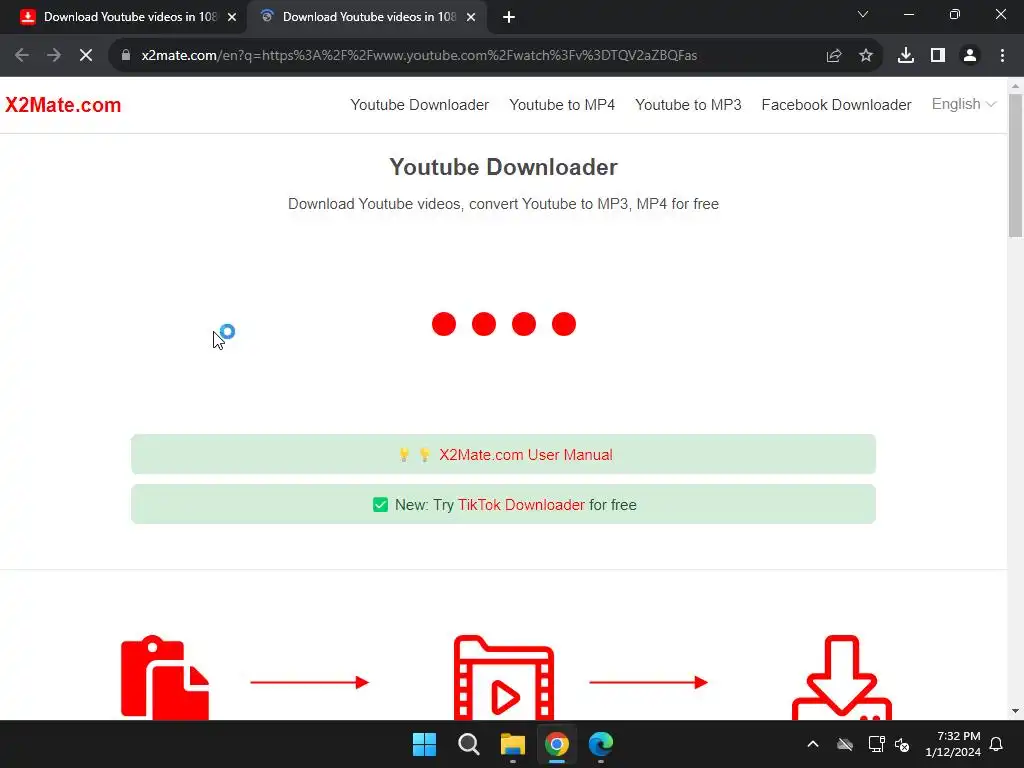This screenshot has height=768, width=1024.
Task: Open Google Chrome from taskbar
Action: click(556, 744)
